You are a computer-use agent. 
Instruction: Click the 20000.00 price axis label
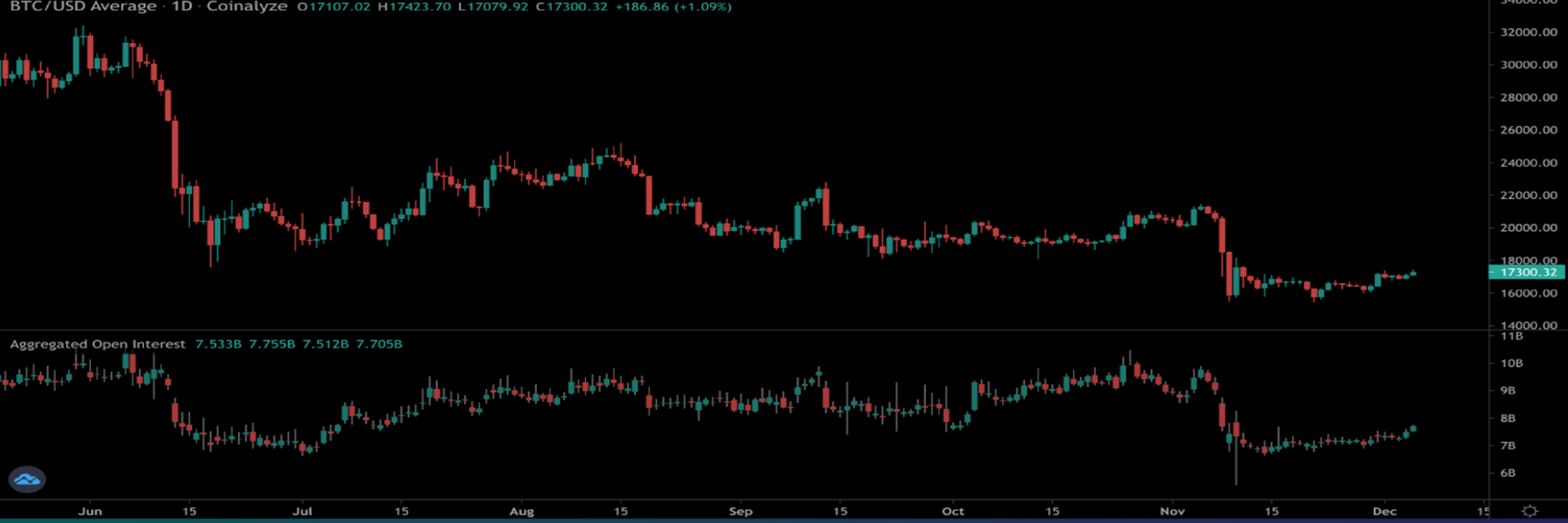[x=1528, y=228]
